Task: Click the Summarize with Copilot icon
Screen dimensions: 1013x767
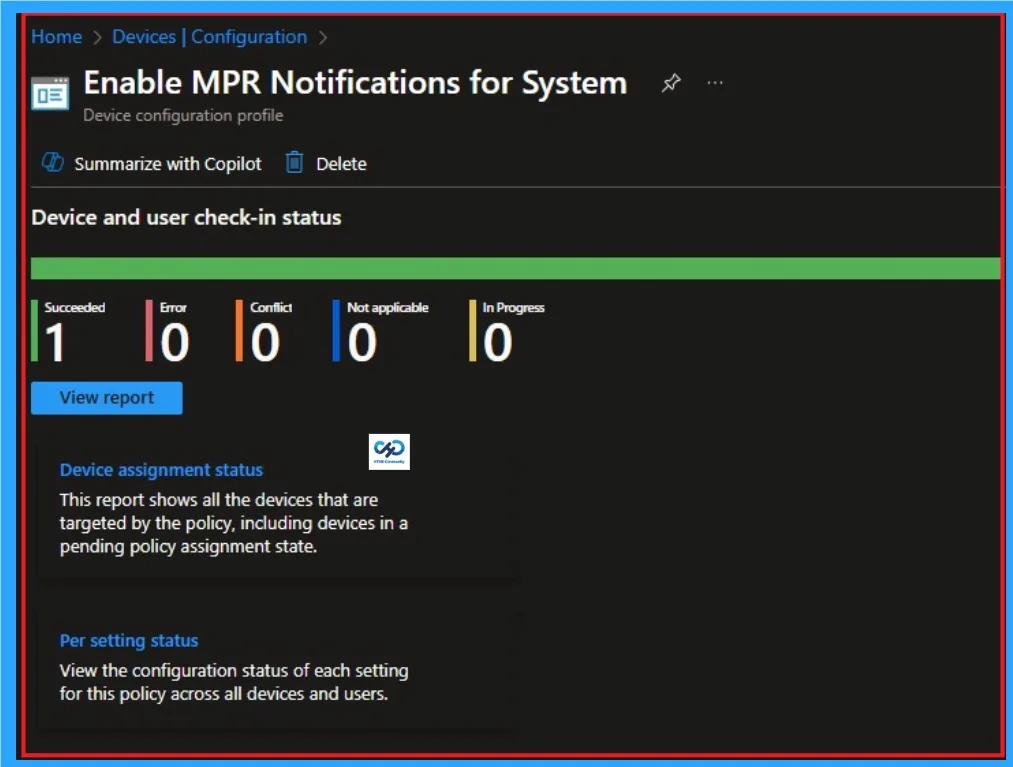Action: [x=52, y=162]
